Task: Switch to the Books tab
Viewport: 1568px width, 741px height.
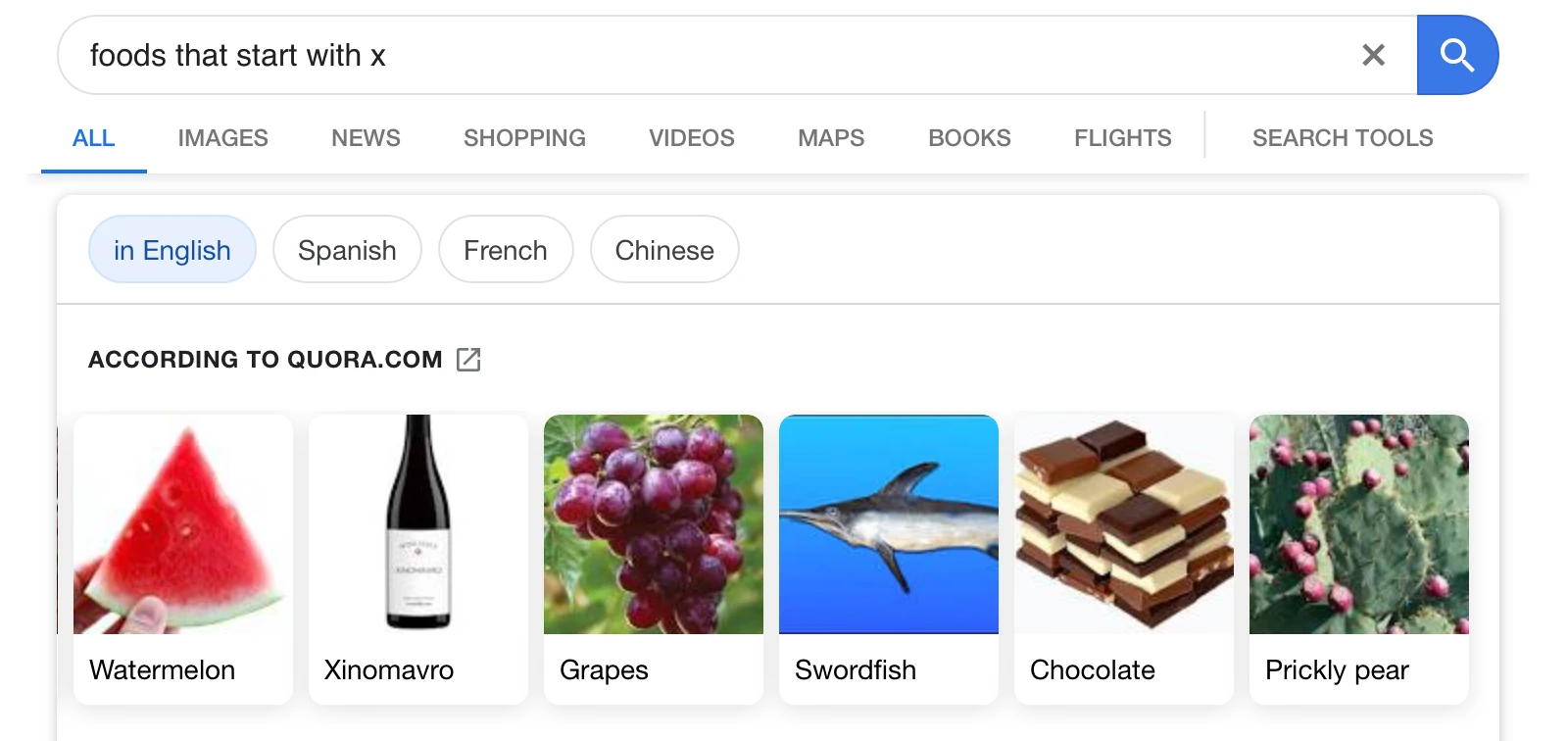Action: (x=969, y=138)
